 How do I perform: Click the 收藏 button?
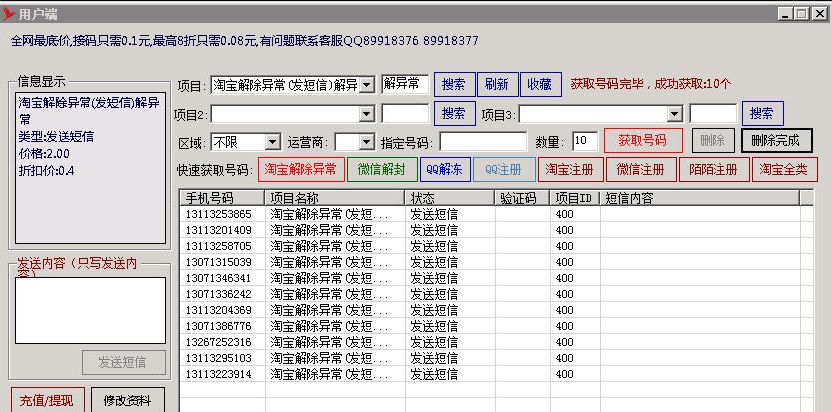click(540, 84)
